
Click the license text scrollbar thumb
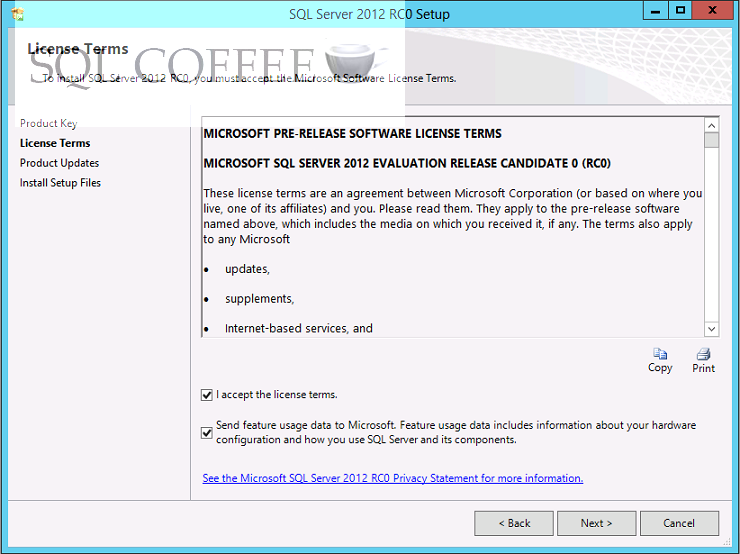point(712,140)
